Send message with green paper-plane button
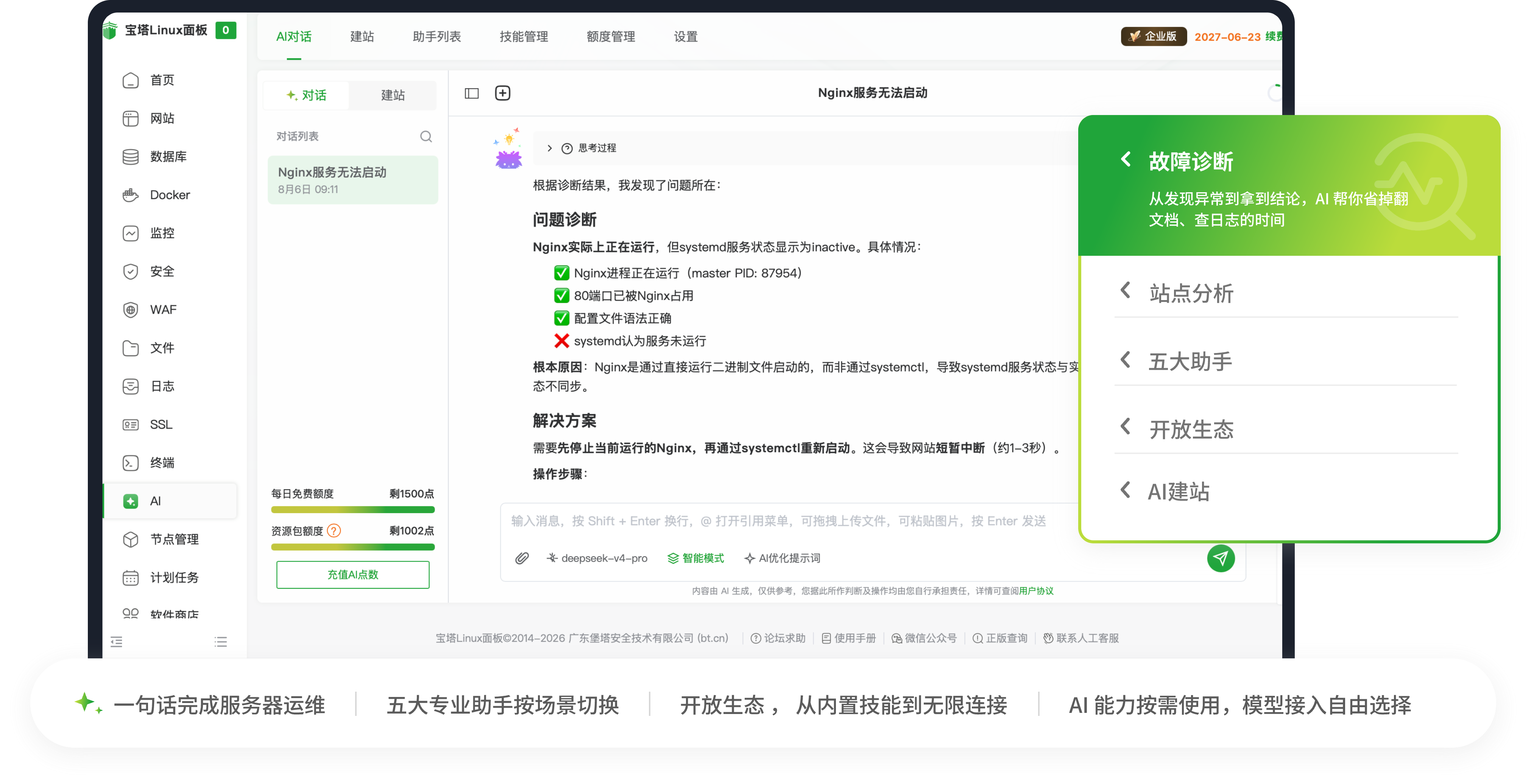 click(x=1221, y=558)
